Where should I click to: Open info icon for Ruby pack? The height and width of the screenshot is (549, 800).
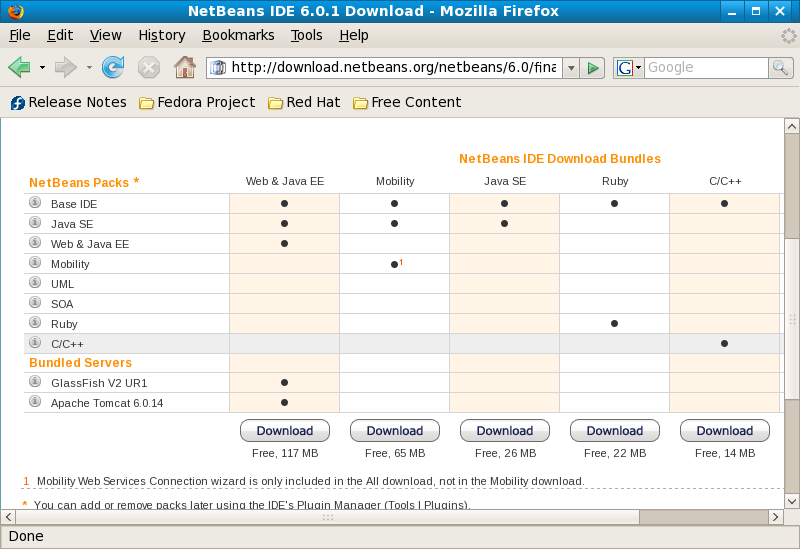pos(35,322)
